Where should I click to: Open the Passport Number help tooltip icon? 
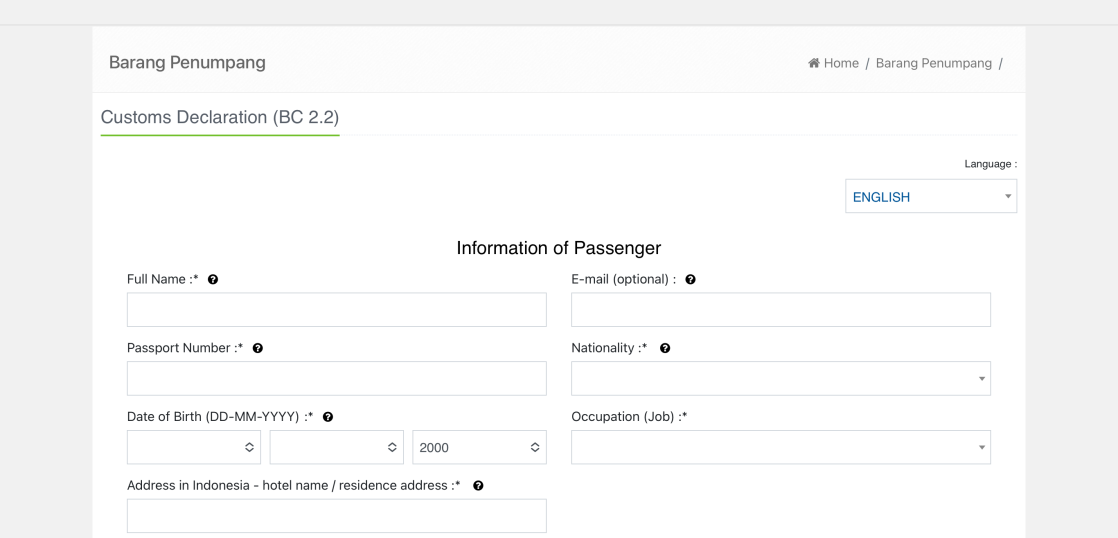[258, 348]
